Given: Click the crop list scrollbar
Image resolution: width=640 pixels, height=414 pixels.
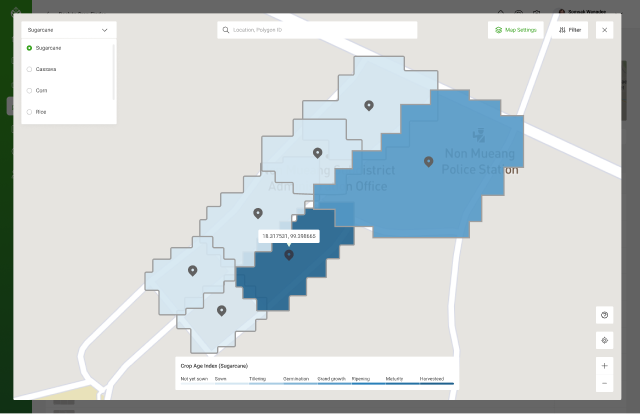Looking at the screenshot, I should [113, 72].
